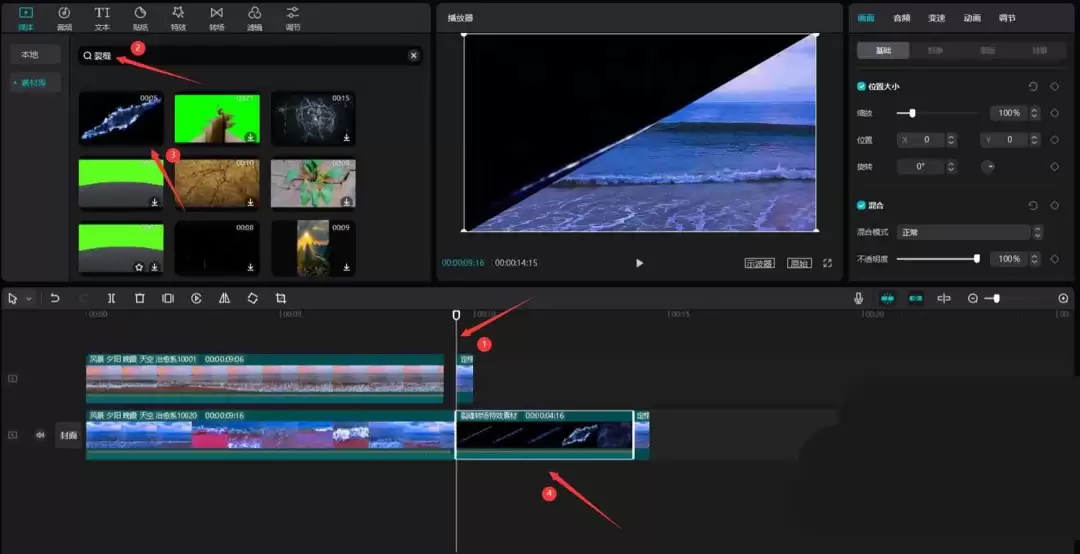The image size is (1080, 554).
Task: Click the 不透明度 opacity slider handle
Action: (x=976, y=259)
